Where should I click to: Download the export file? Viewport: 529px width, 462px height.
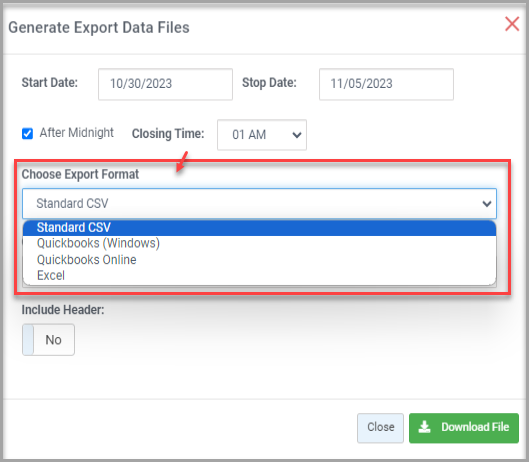point(464,428)
